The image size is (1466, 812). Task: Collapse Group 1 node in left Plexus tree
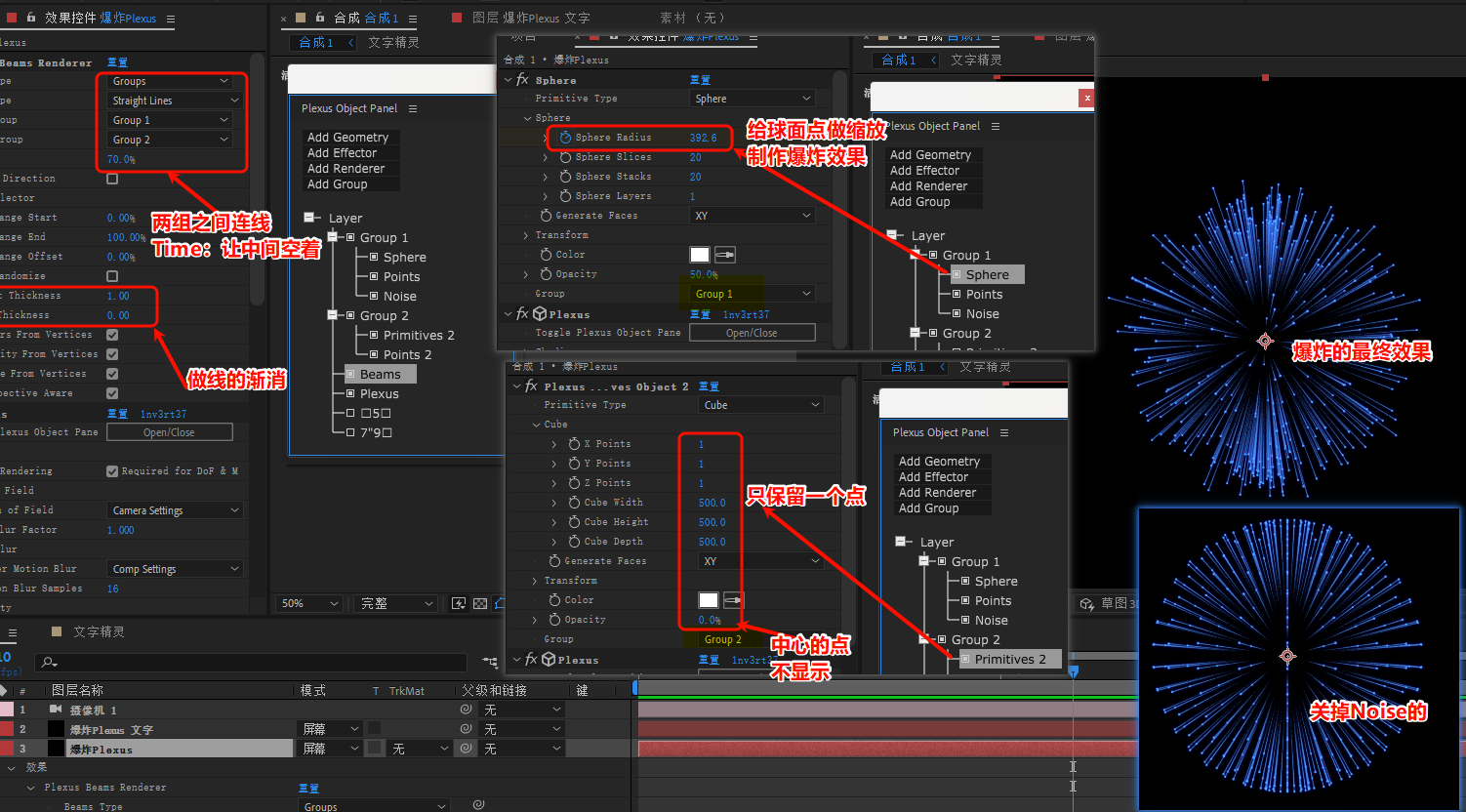(x=332, y=237)
